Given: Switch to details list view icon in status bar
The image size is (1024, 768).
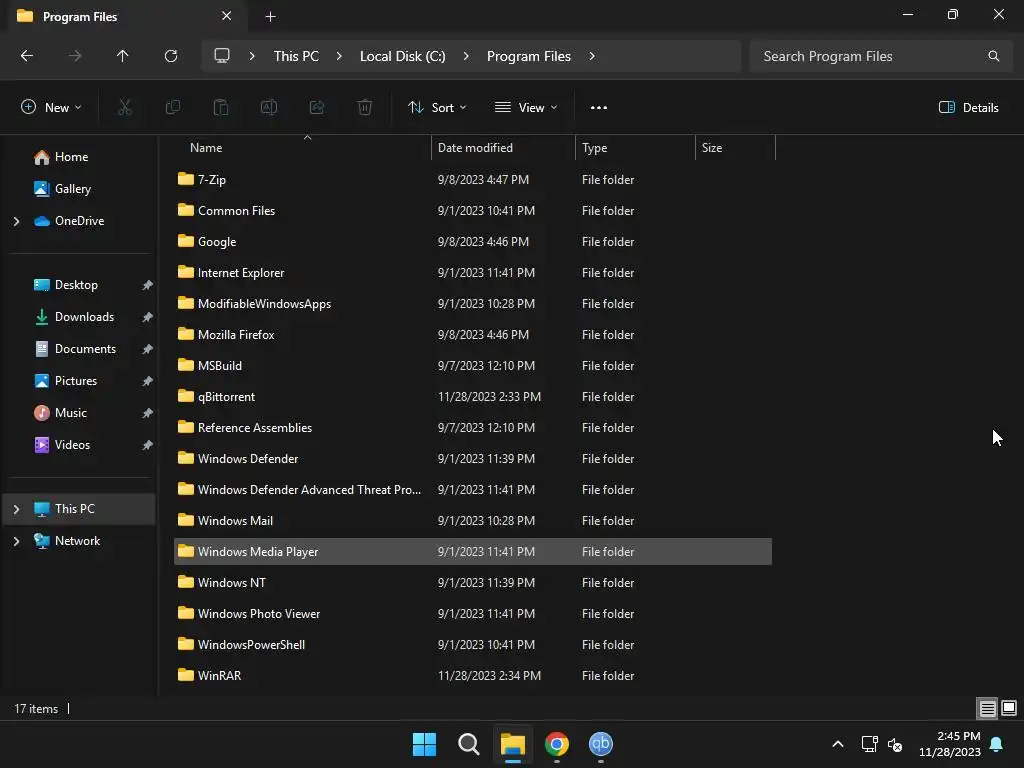Looking at the screenshot, I should point(987,708).
